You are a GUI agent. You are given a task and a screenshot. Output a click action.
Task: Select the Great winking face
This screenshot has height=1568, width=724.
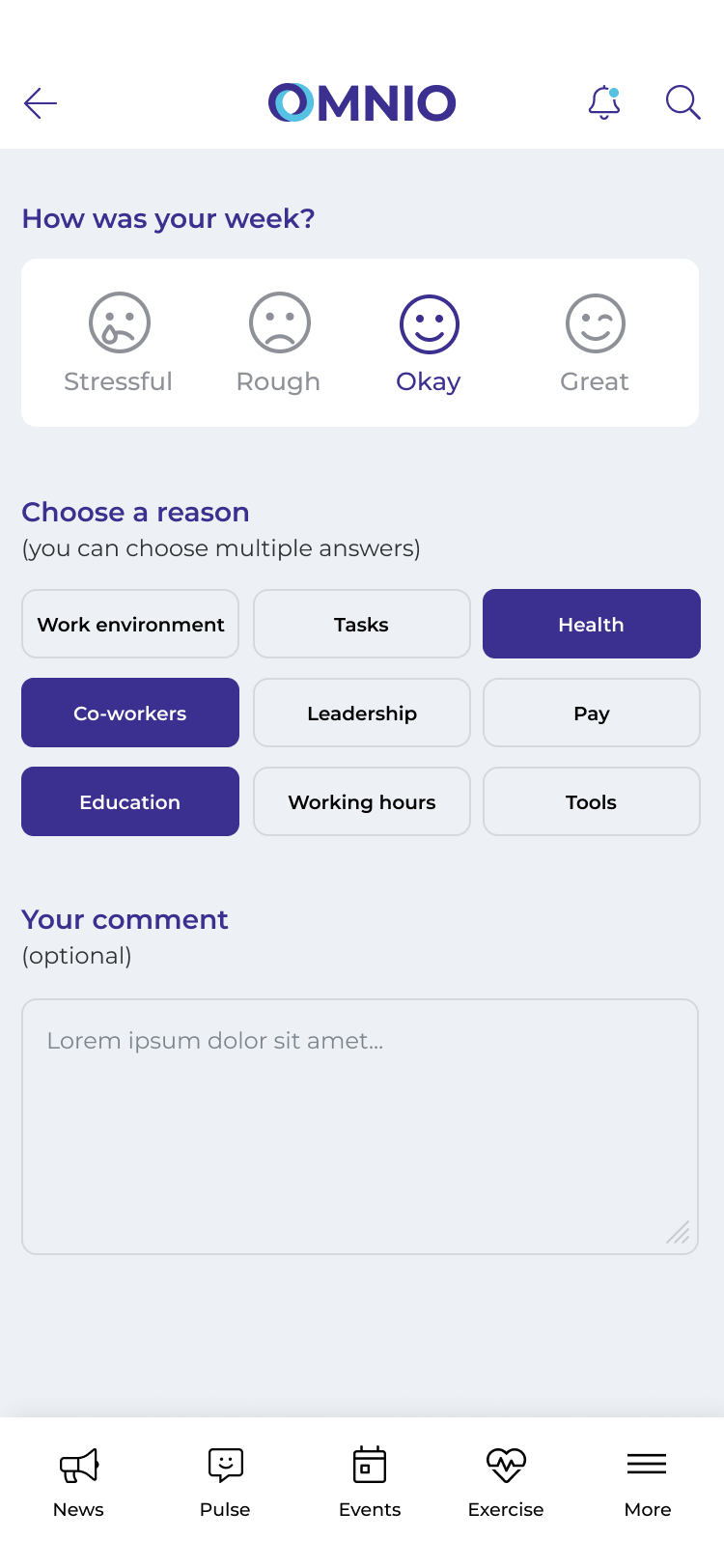pos(595,323)
